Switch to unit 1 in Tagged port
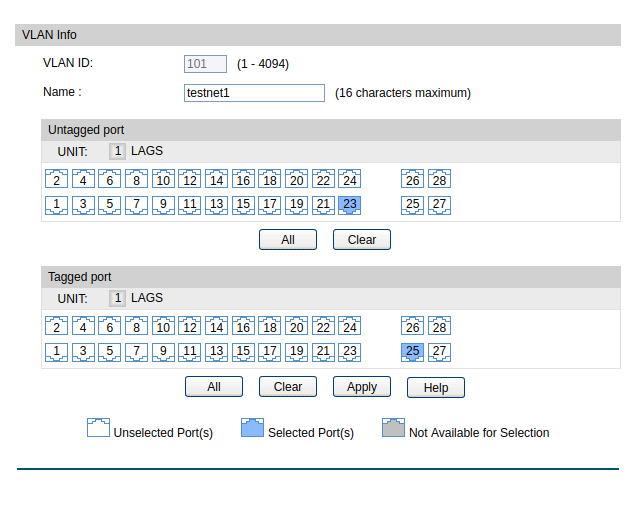 pos(118,298)
